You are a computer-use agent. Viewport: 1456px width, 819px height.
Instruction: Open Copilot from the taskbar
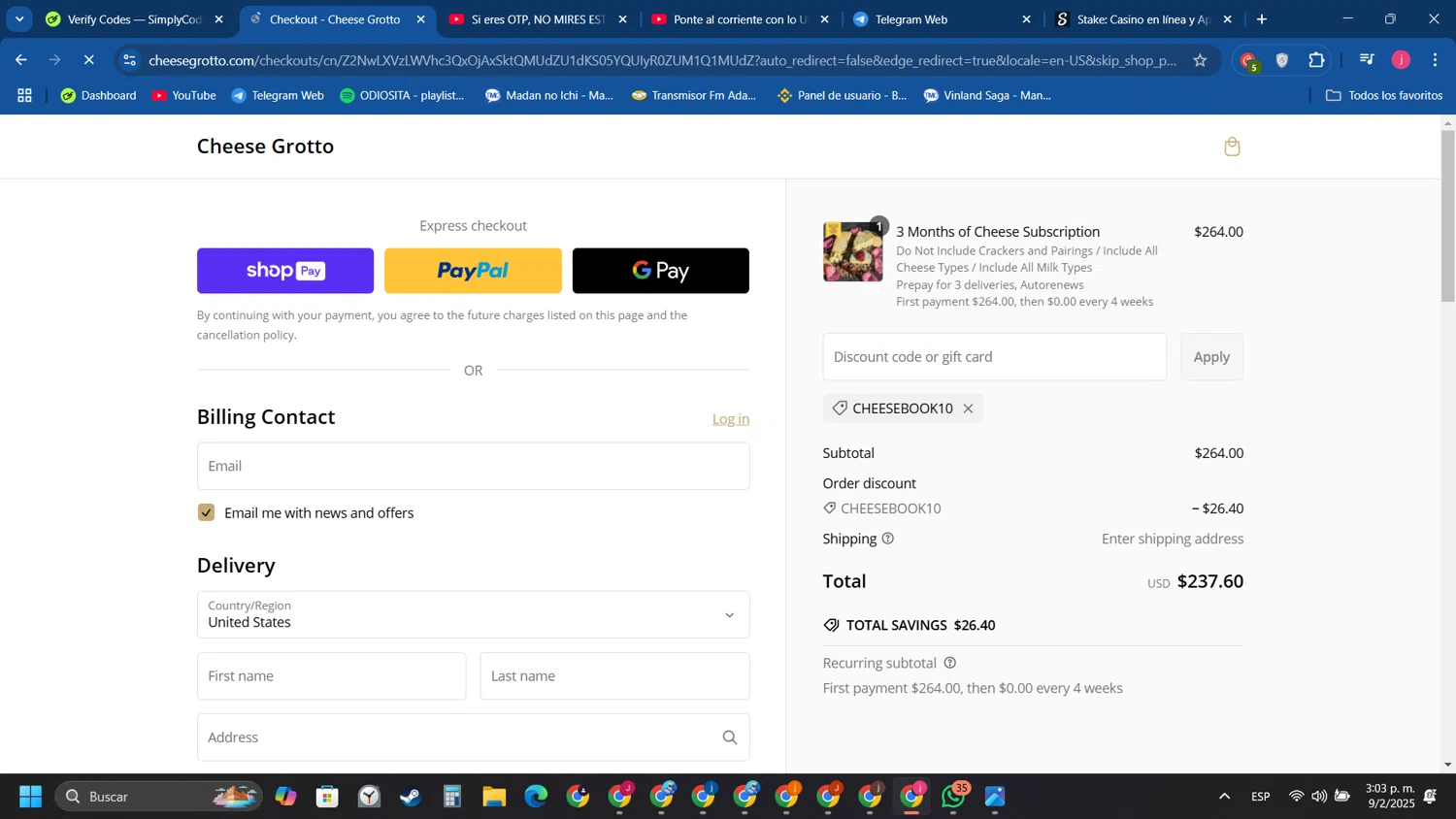(285, 797)
